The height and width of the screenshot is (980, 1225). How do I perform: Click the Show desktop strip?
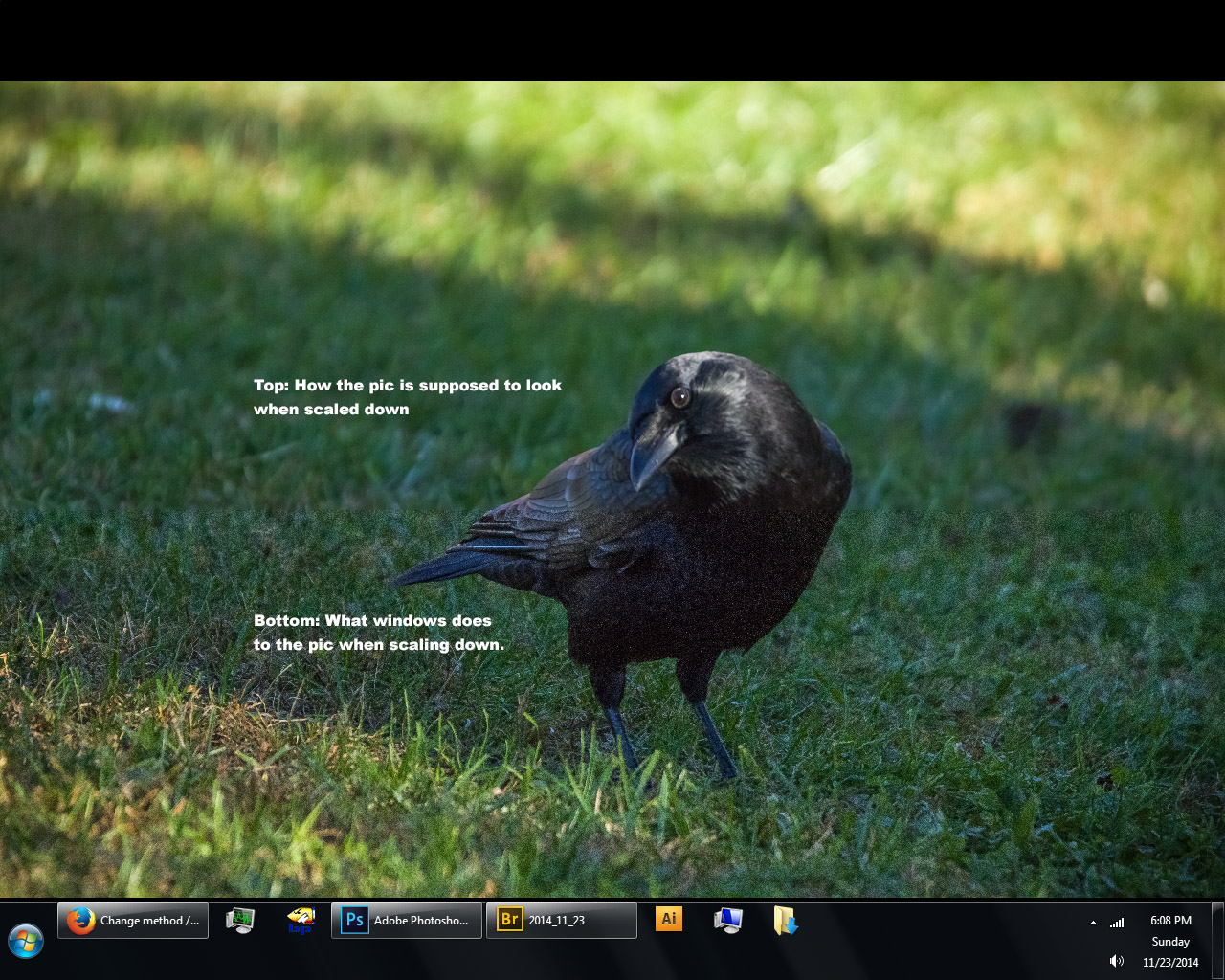1217,940
